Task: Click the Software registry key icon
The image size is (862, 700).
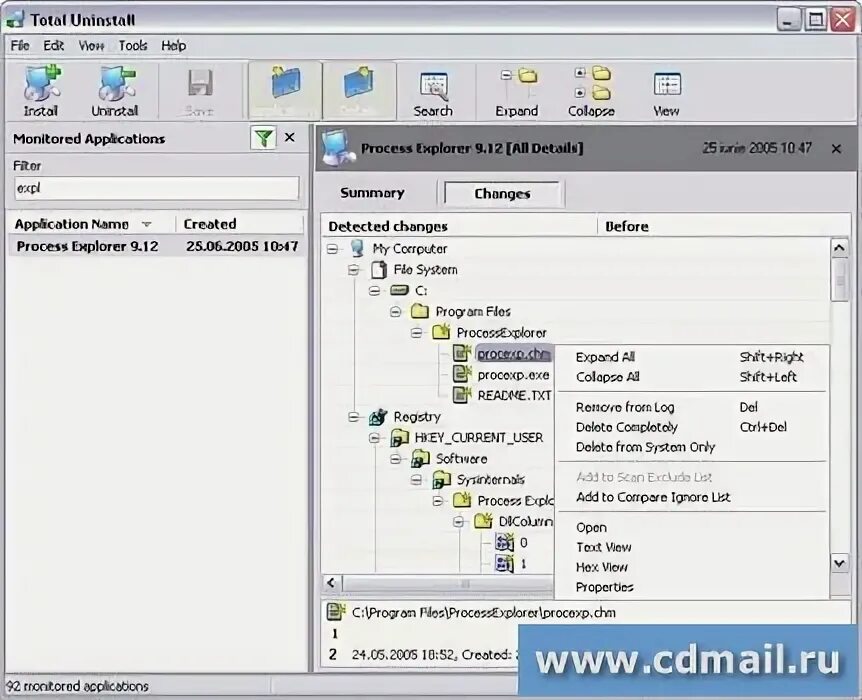Action: tap(421, 459)
